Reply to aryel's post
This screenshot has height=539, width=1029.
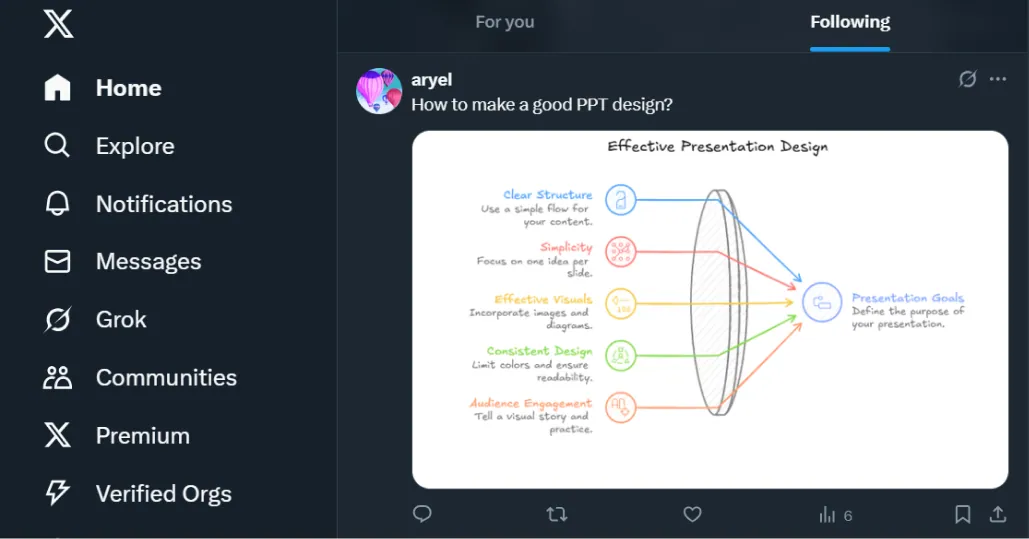pos(422,514)
